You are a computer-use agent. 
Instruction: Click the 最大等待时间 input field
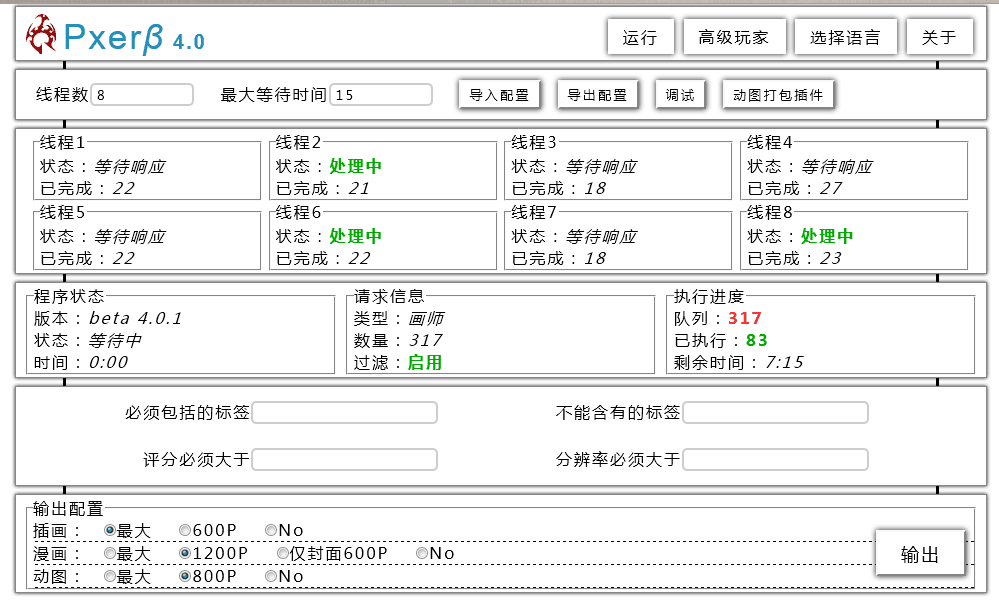coord(381,95)
